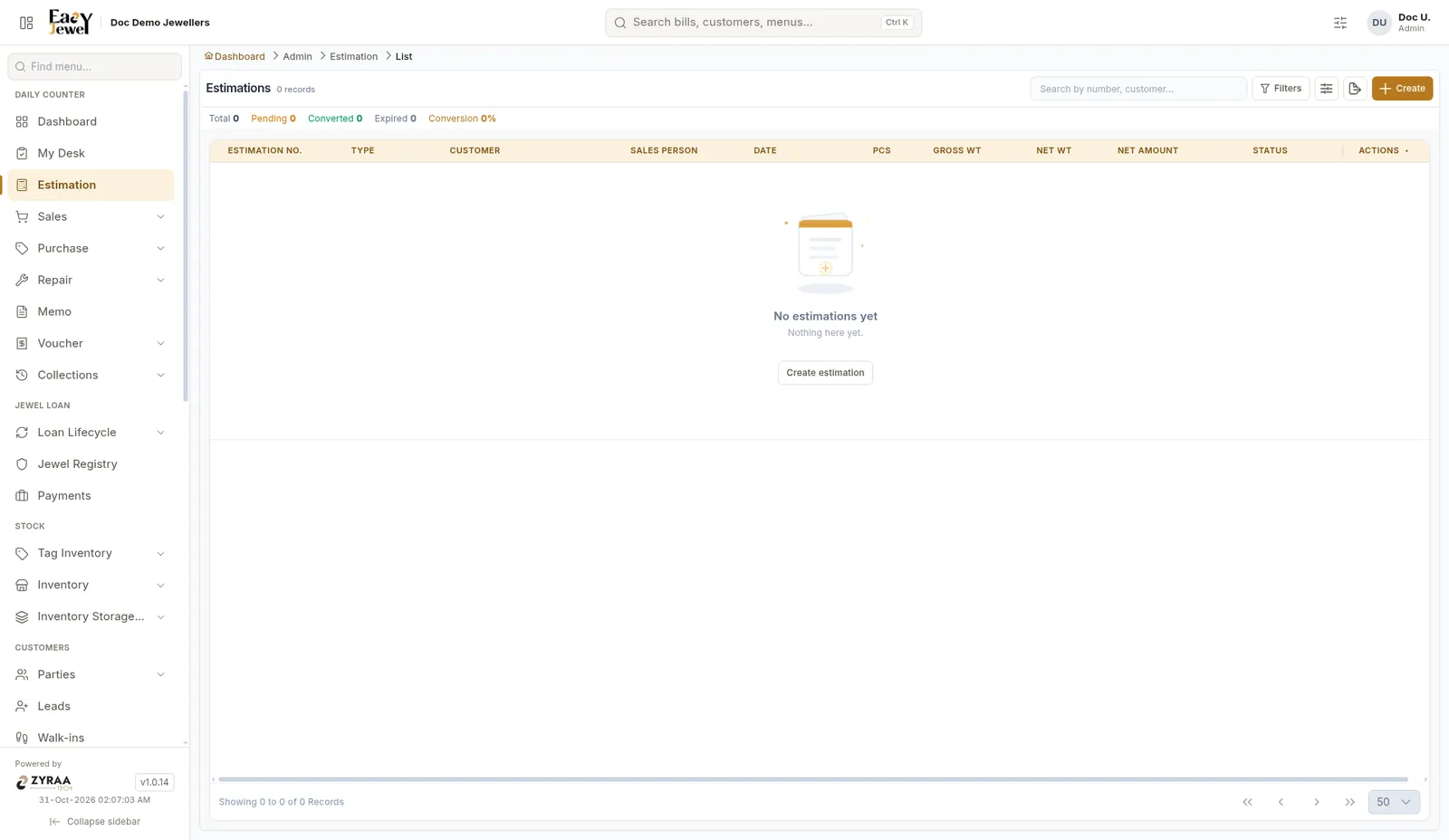Filter by Converted status count
This screenshot has width=1449, height=840.
point(335,119)
